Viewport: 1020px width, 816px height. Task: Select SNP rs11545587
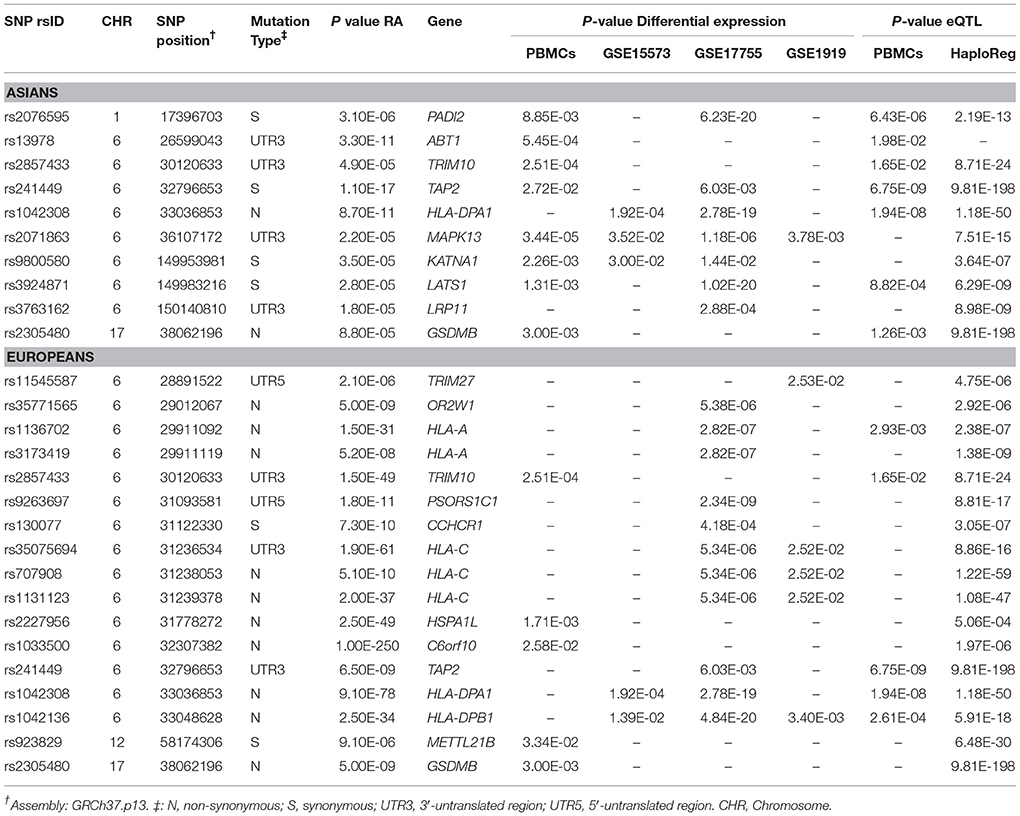tap(40, 381)
